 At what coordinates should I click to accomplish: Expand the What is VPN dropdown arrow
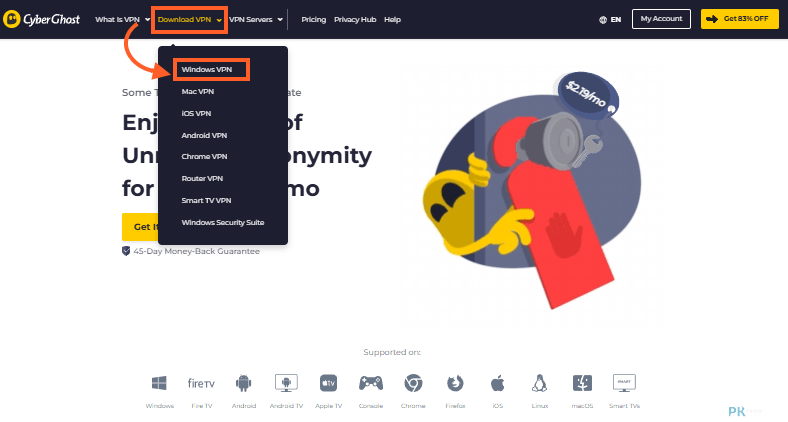pyautogui.click(x=147, y=20)
